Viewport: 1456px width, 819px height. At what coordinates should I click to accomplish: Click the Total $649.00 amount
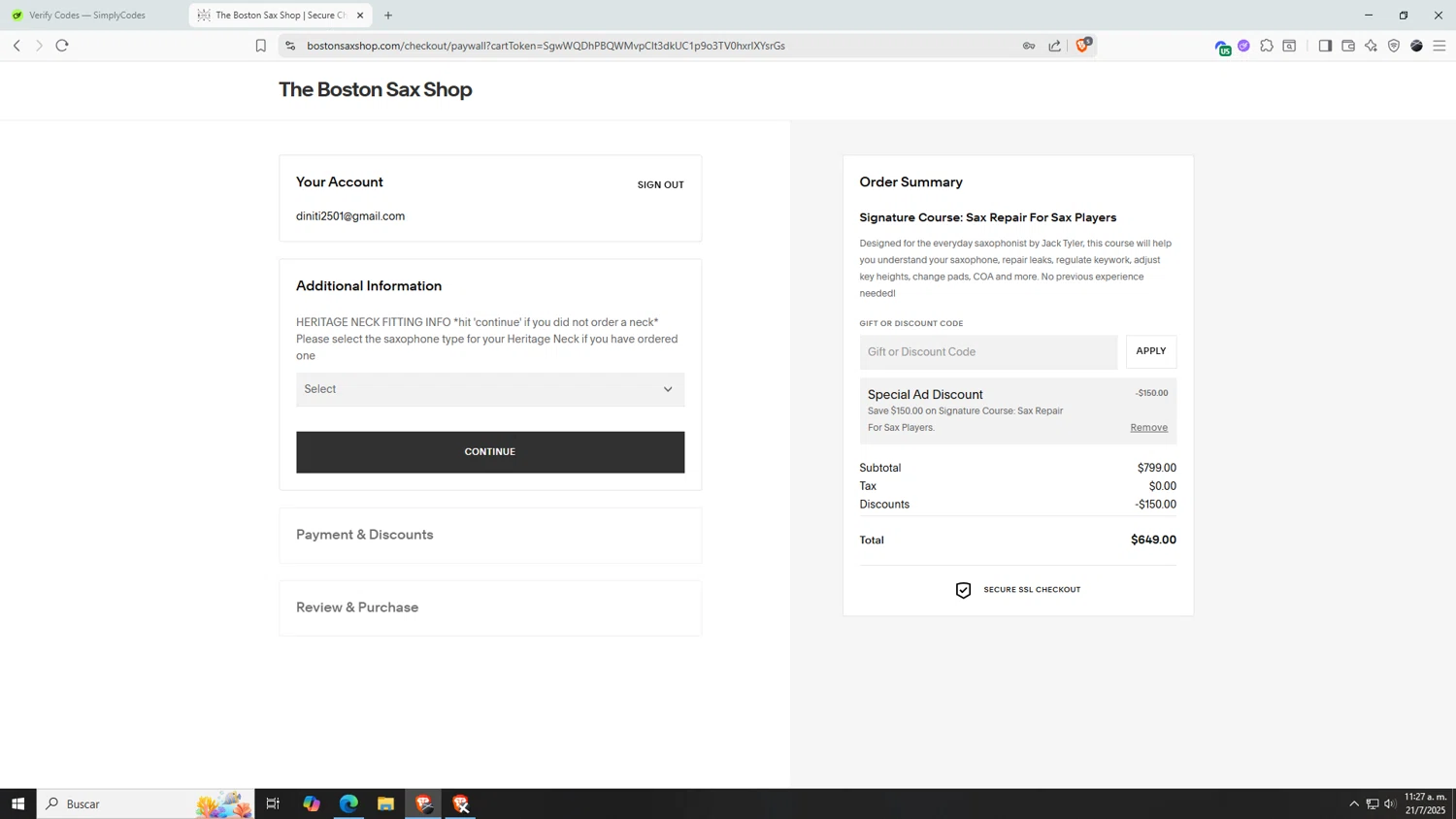click(x=1153, y=540)
